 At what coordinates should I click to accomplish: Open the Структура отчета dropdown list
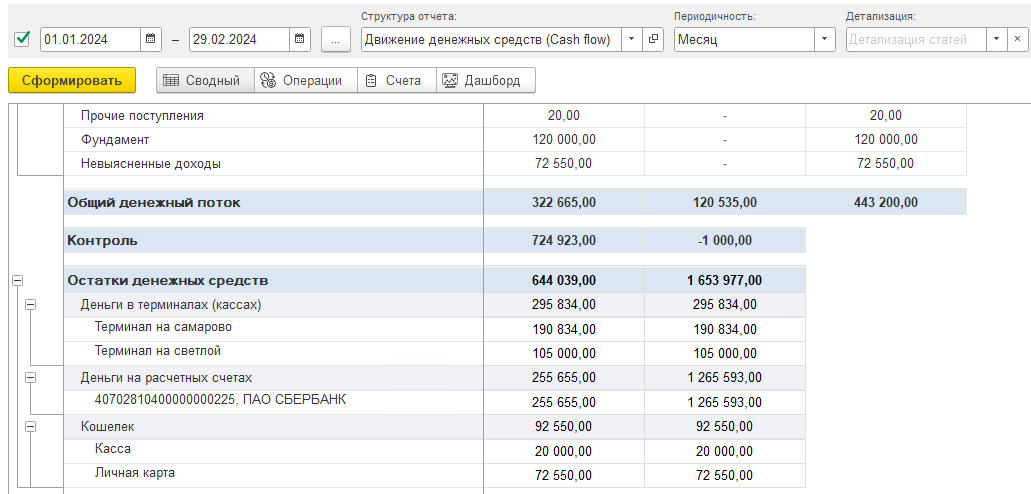pos(631,39)
